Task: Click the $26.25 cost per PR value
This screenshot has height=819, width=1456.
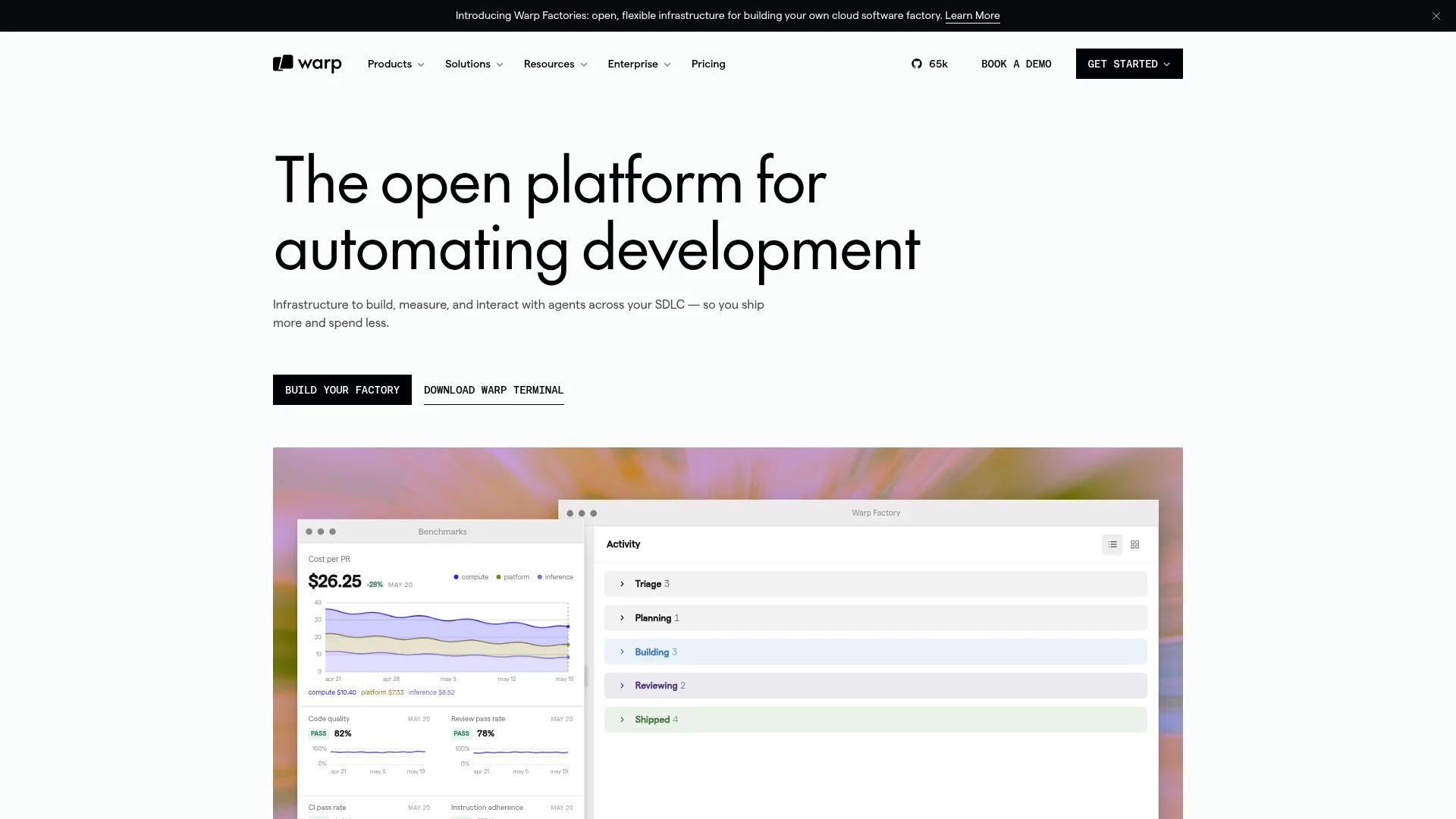Action: [x=334, y=582]
